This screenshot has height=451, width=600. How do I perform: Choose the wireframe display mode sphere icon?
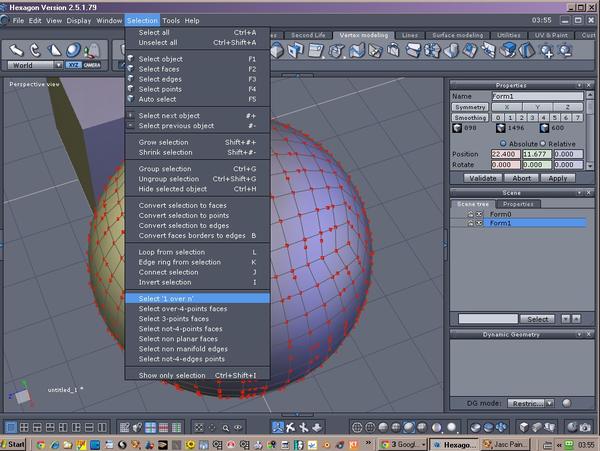[357, 427]
